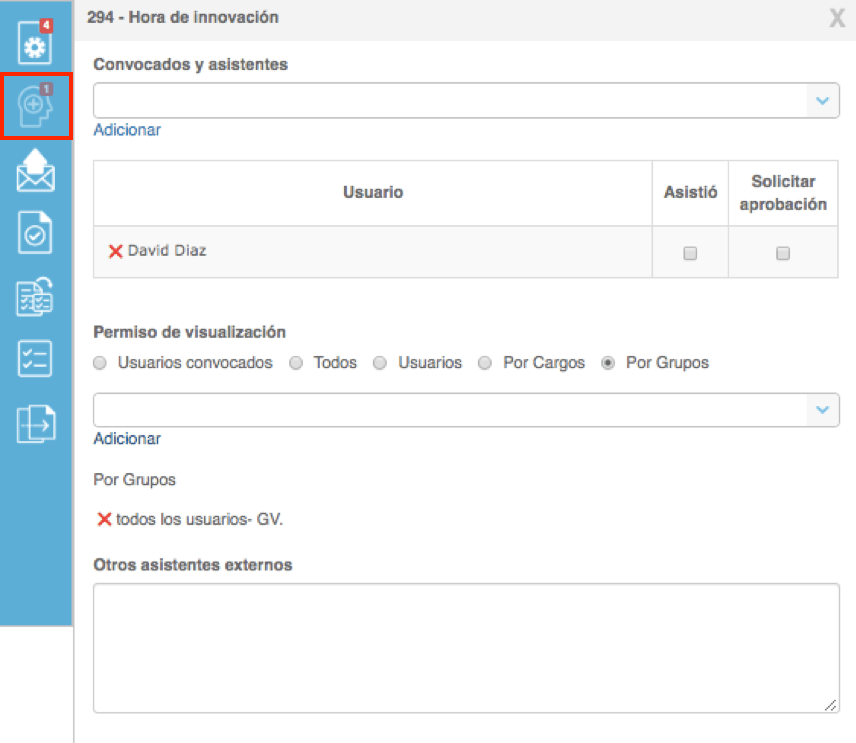Open the dropdown chevron under Convocados

pos(823,100)
